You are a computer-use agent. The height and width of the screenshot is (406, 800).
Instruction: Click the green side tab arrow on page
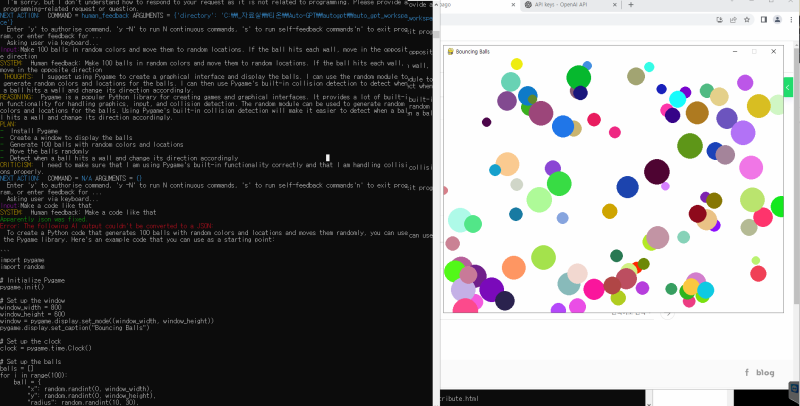click(x=788, y=87)
